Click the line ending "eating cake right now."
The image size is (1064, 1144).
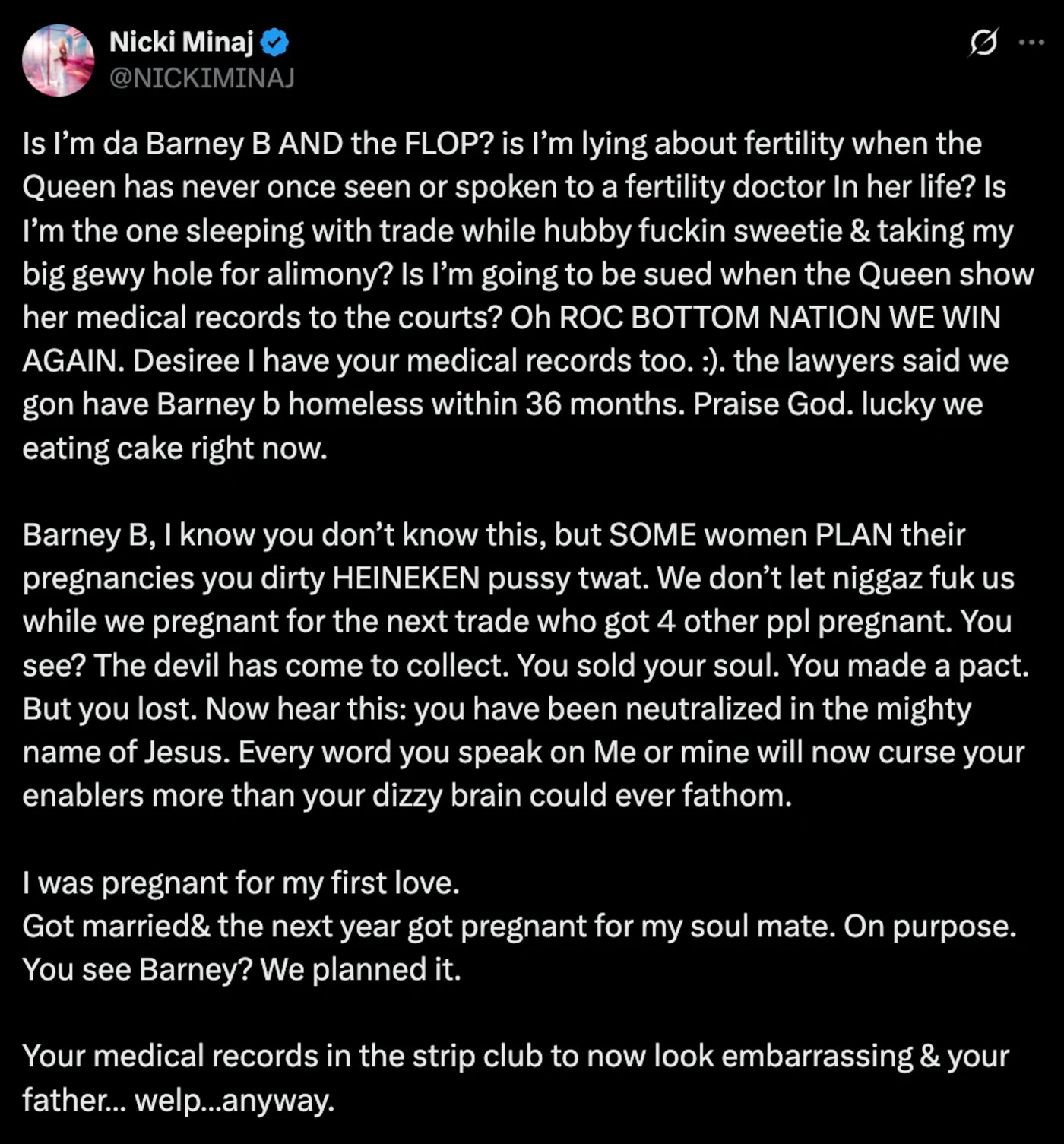click(175, 448)
